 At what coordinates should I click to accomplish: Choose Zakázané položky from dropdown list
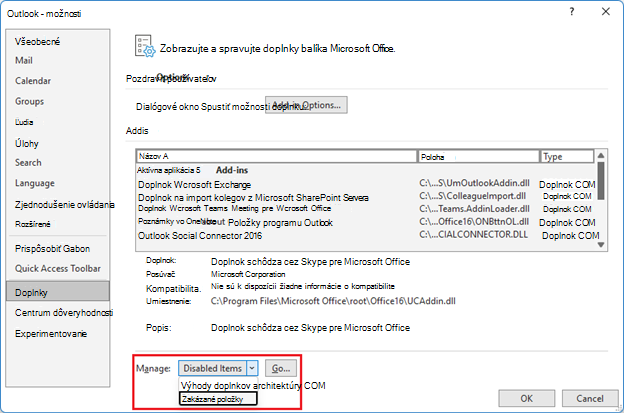point(218,399)
